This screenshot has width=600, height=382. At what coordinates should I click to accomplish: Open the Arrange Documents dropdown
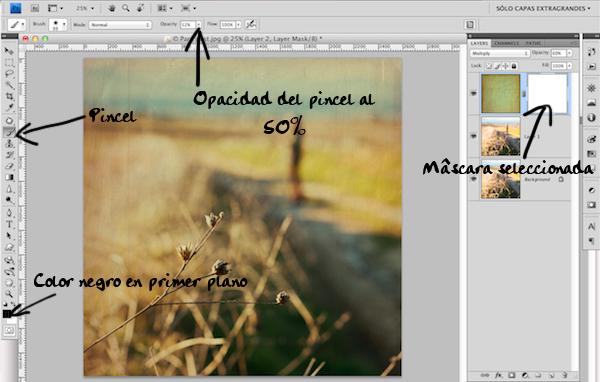click(165, 8)
